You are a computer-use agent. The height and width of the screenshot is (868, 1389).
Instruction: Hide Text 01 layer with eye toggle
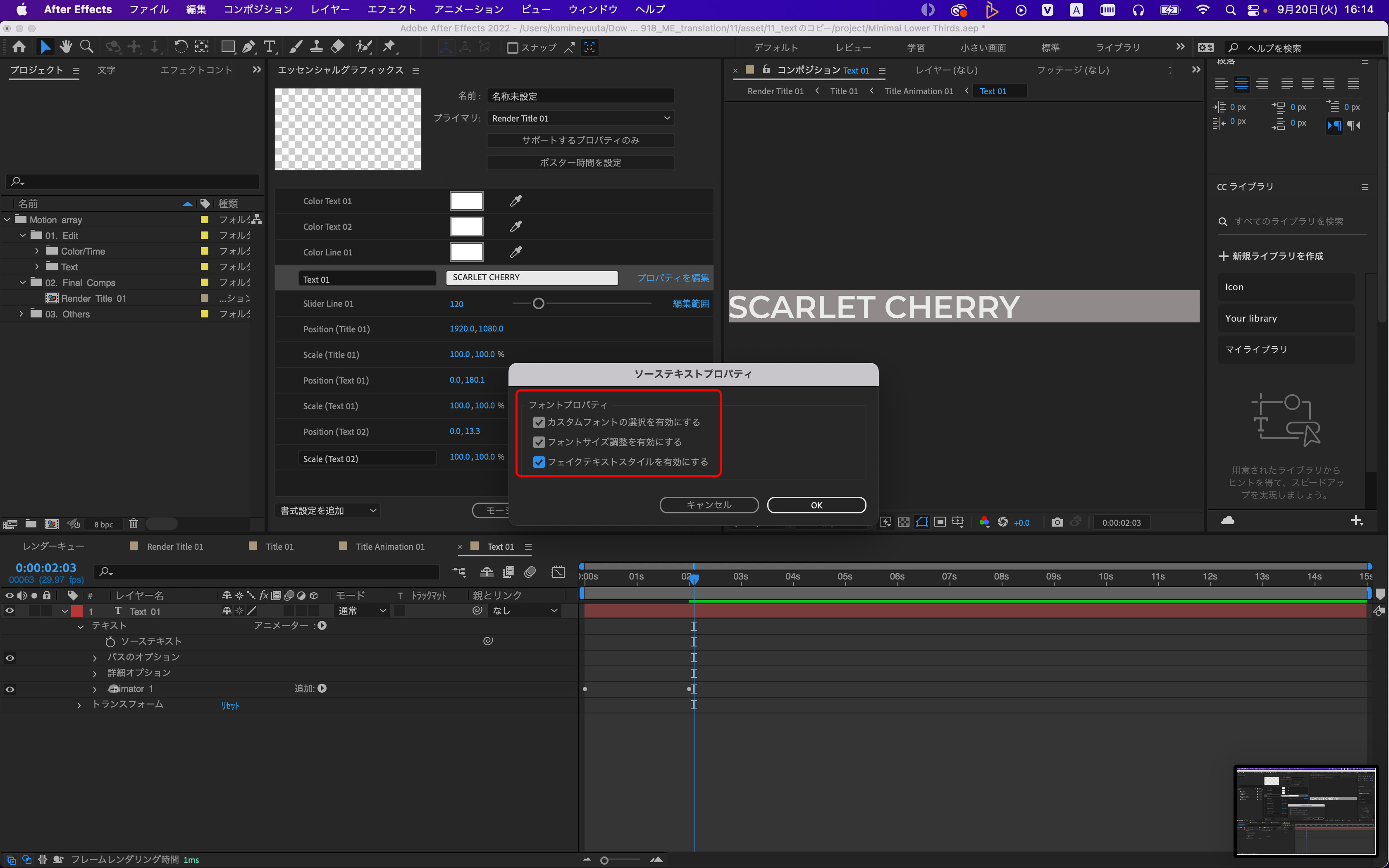click(10, 611)
